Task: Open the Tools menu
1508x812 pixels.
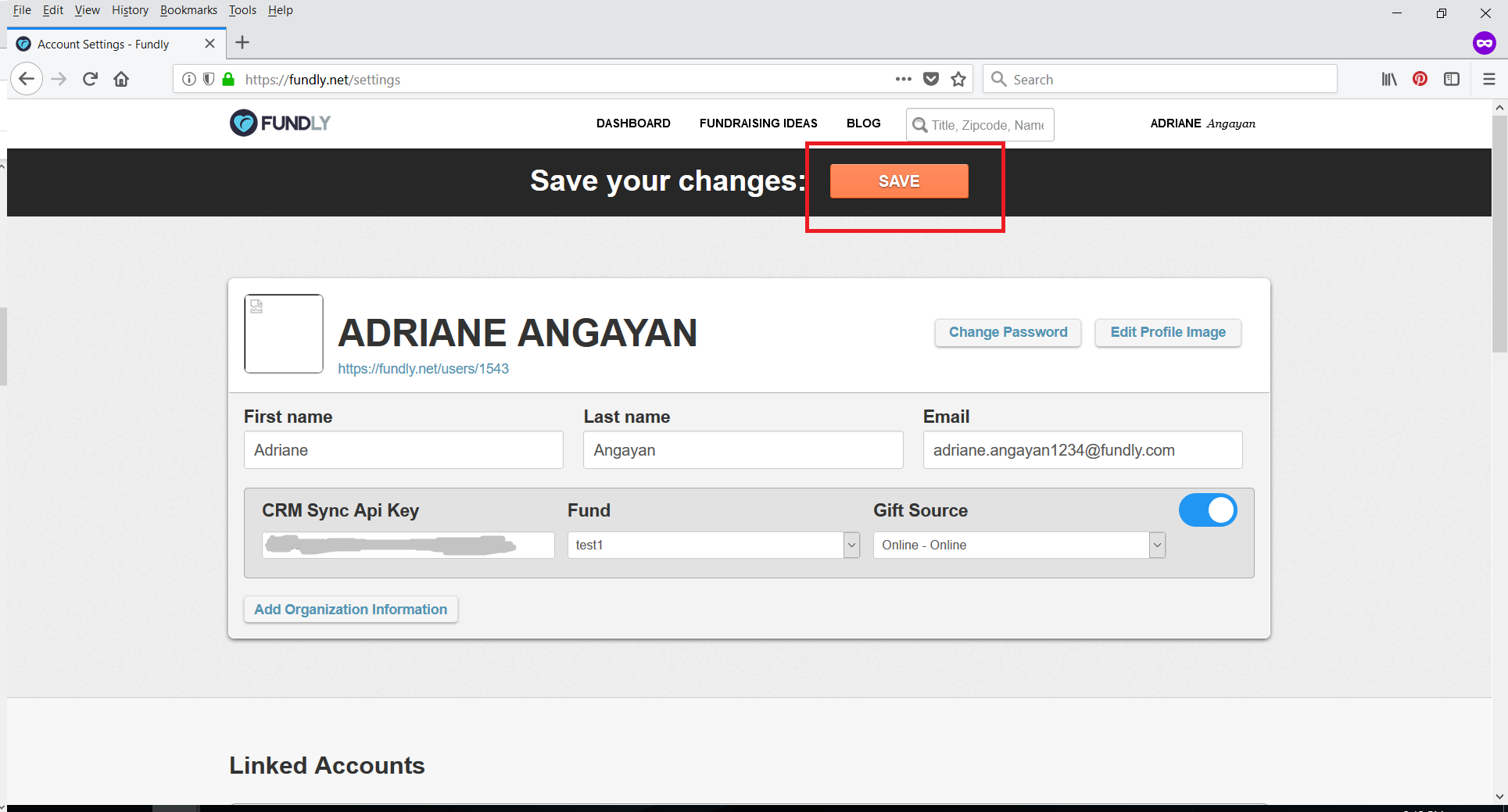Action: tap(242, 10)
